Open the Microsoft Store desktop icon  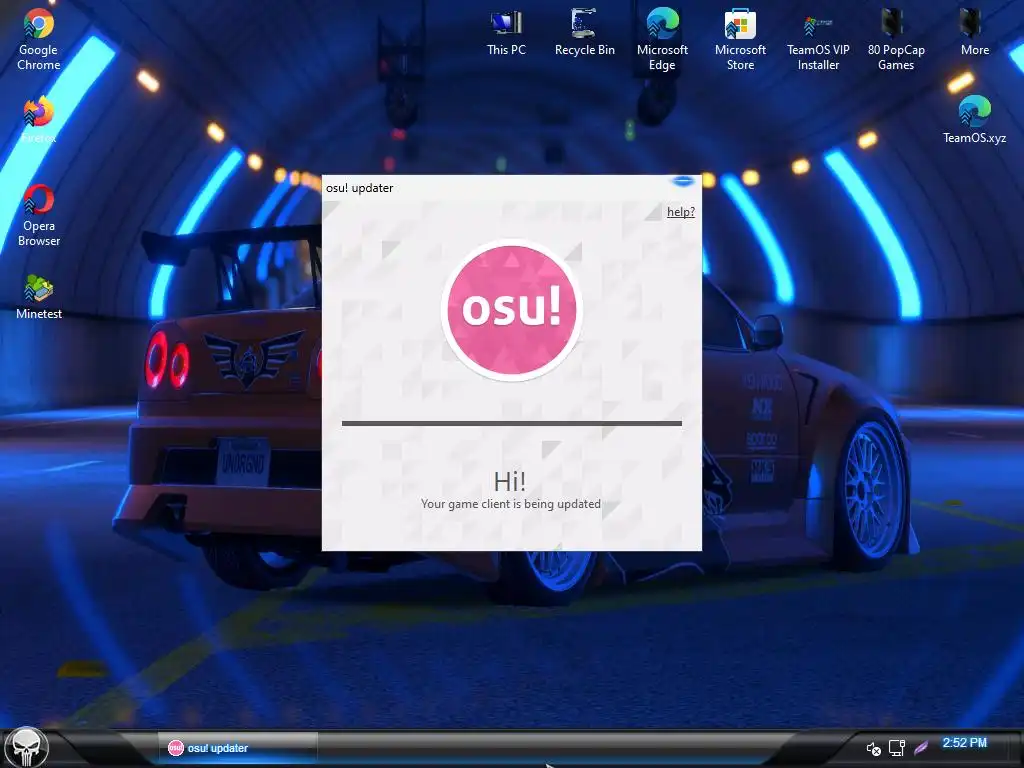tap(740, 39)
